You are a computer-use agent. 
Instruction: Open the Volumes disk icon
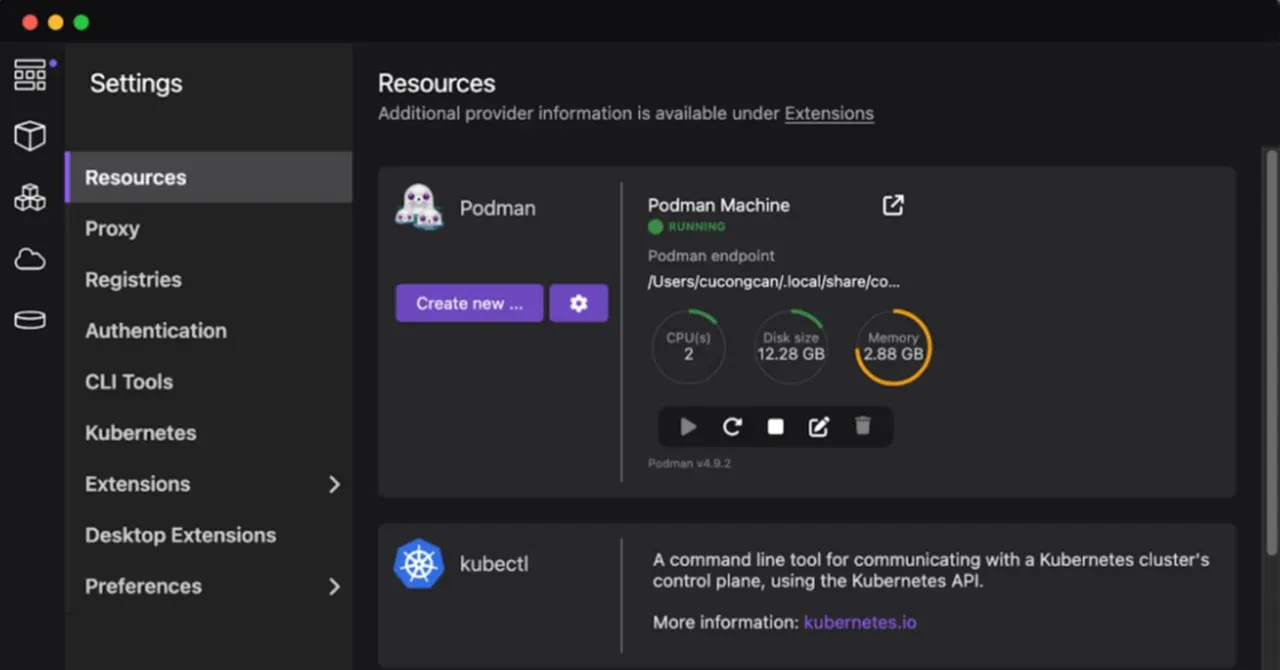click(x=30, y=320)
